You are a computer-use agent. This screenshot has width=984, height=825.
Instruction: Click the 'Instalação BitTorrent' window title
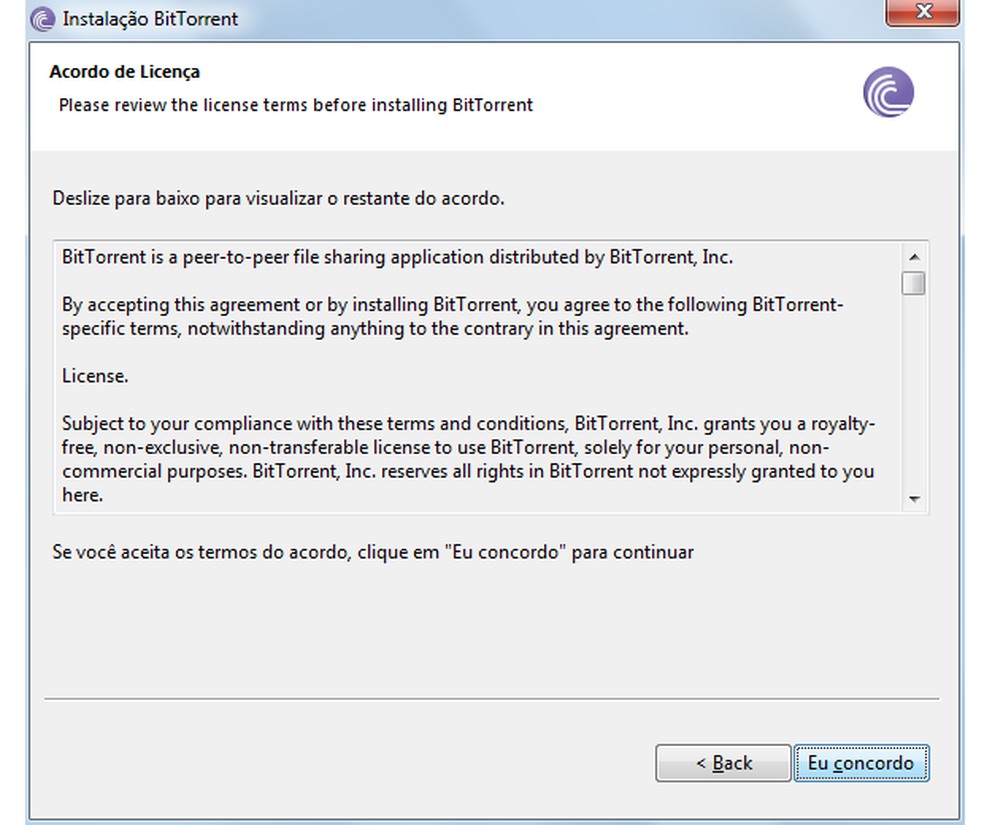151,19
